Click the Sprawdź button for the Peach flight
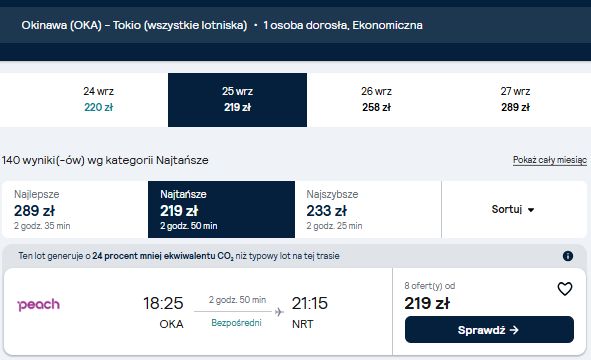 coord(489,330)
